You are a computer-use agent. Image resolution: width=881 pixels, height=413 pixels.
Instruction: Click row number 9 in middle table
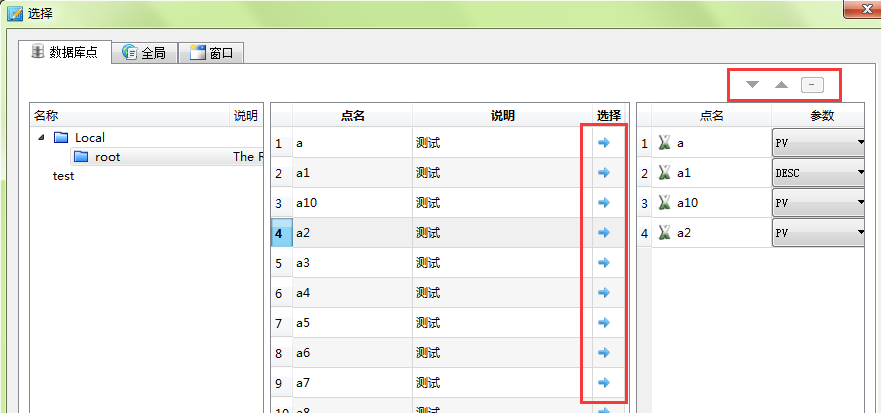coord(281,383)
